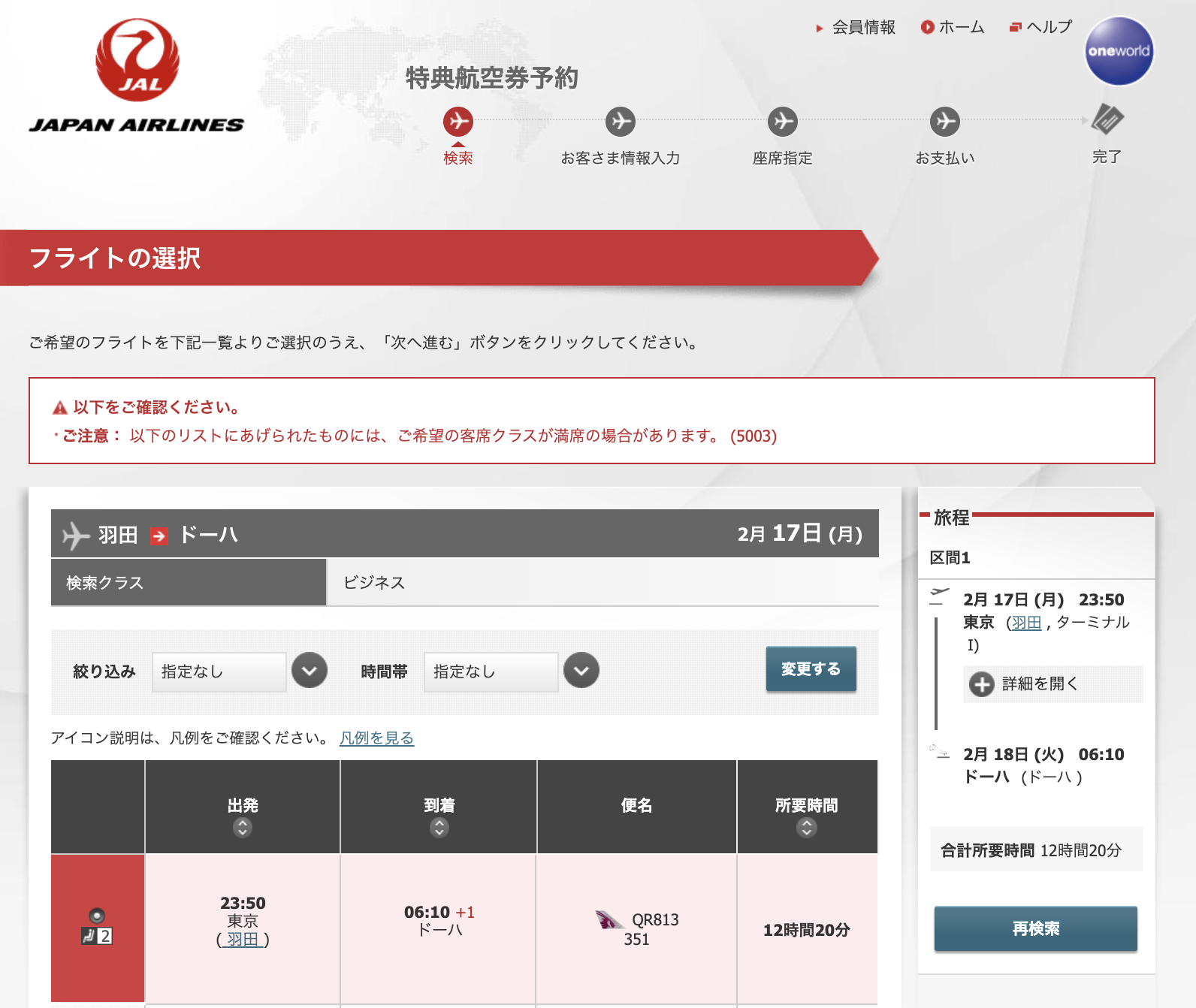
Task: Click the seat icon with number 2
Action: pos(97,936)
